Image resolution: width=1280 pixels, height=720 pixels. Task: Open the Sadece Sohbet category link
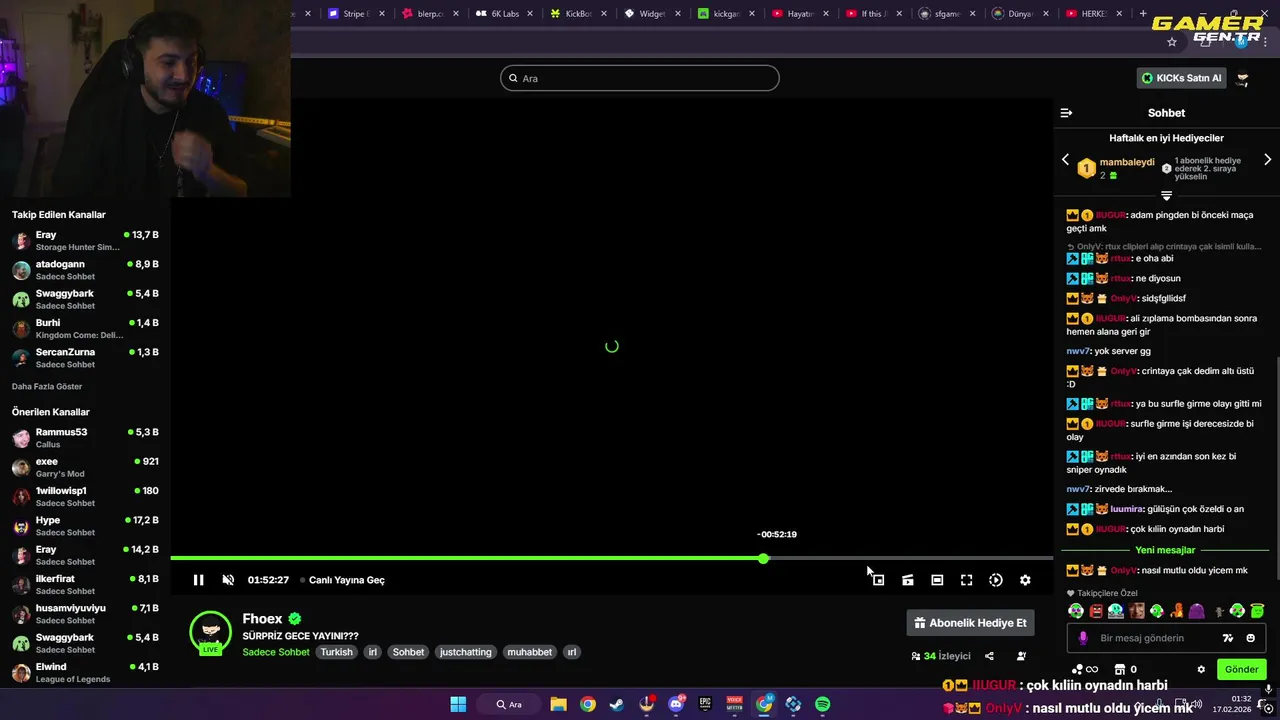pyautogui.click(x=276, y=652)
